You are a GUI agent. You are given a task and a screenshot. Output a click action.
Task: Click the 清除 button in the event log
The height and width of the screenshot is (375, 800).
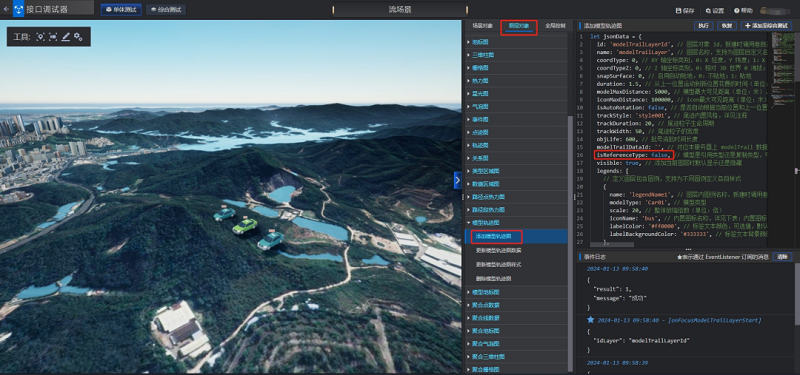[x=783, y=257]
